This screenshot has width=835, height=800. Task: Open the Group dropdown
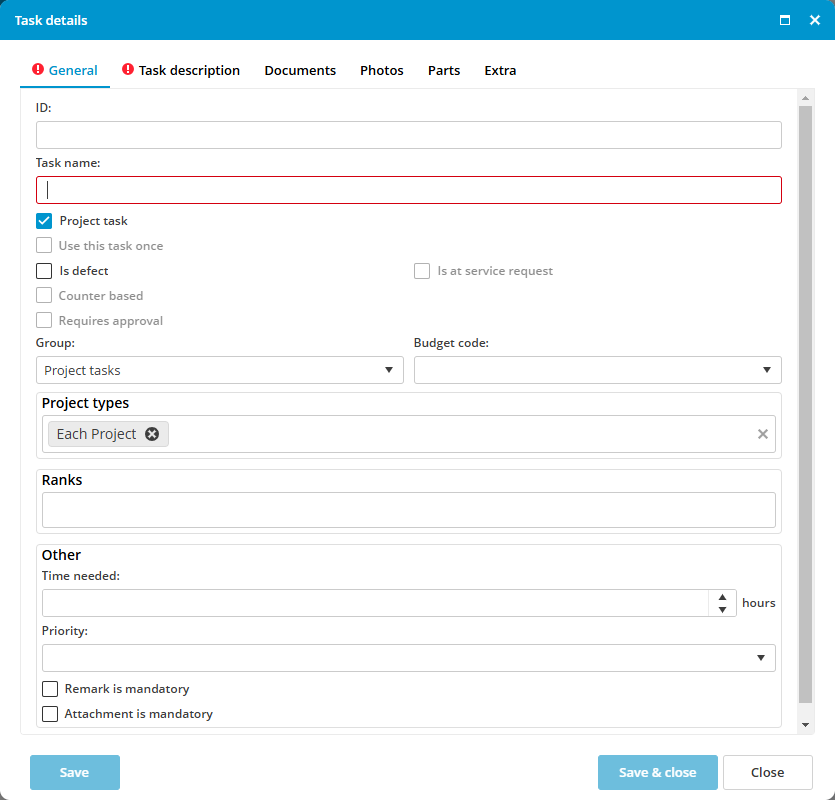tap(219, 370)
